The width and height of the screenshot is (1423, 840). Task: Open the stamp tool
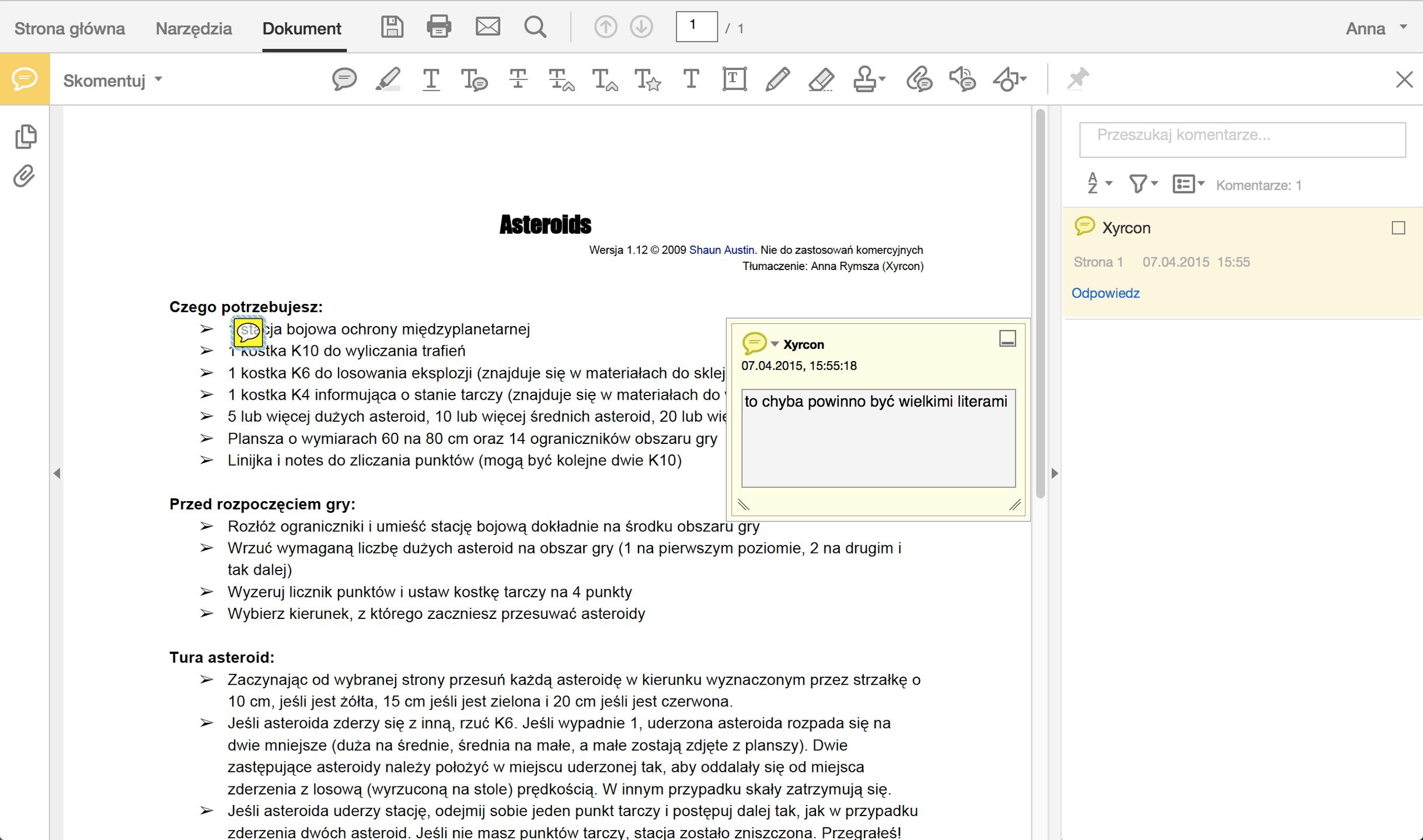tap(866, 79)
